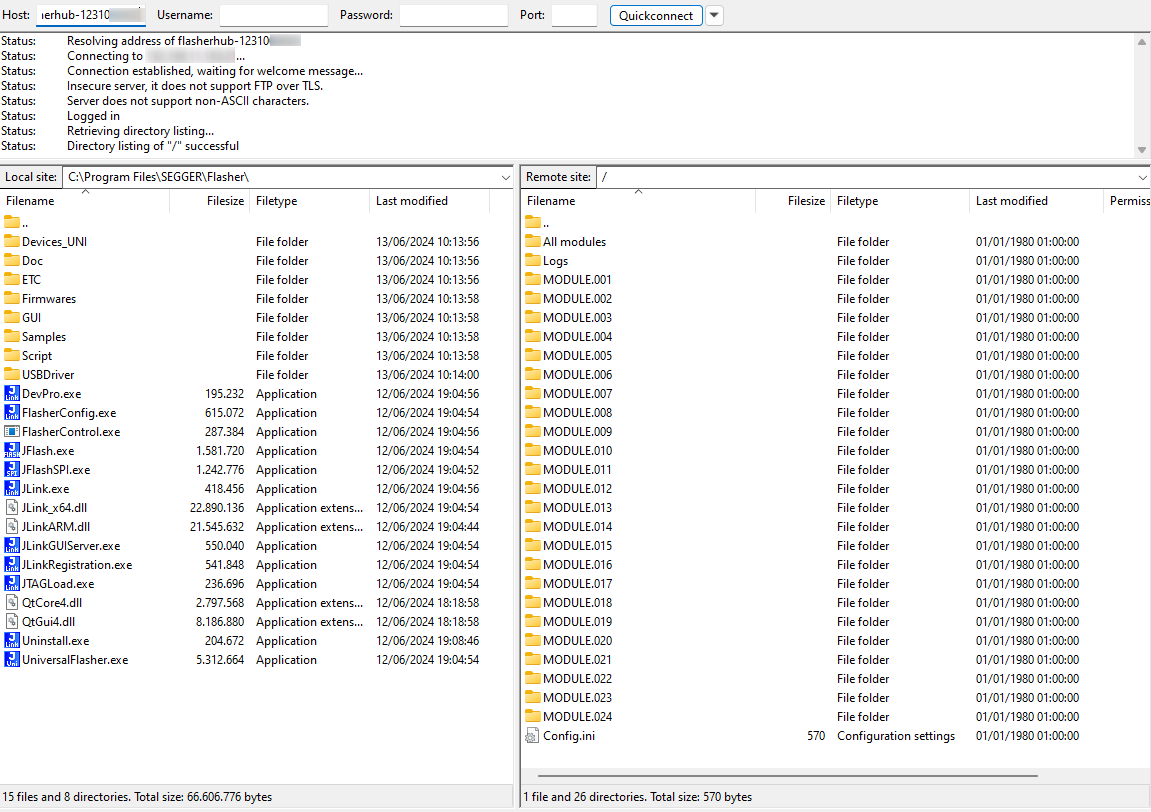Click the JFlashSPI.exe application icon

coord(12,470)
